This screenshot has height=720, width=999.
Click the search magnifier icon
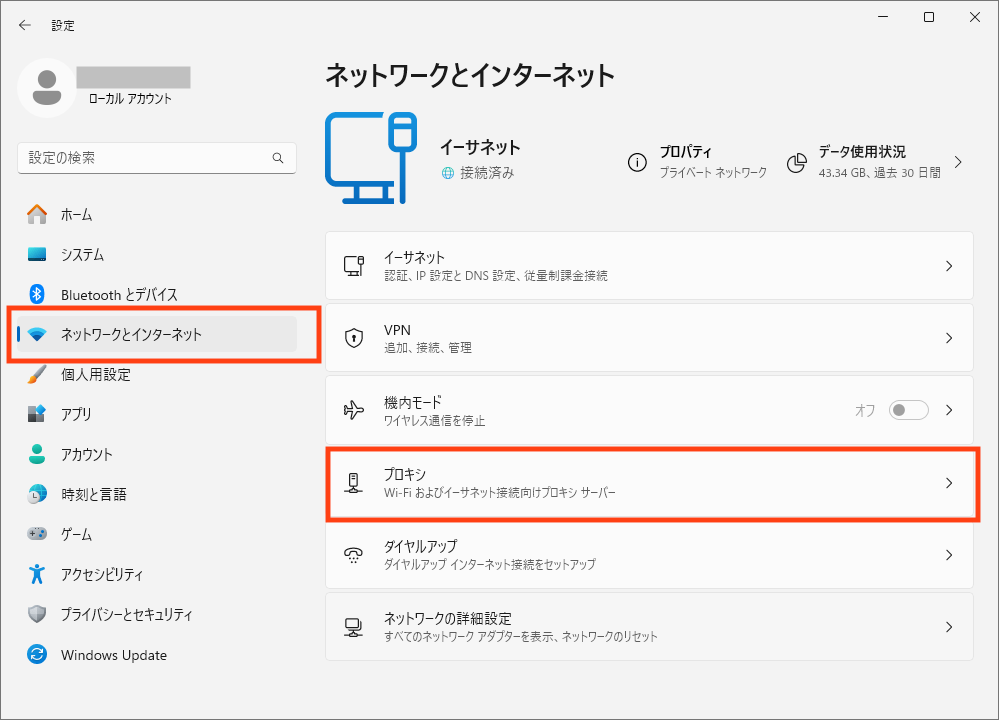(x=278, y=158)
